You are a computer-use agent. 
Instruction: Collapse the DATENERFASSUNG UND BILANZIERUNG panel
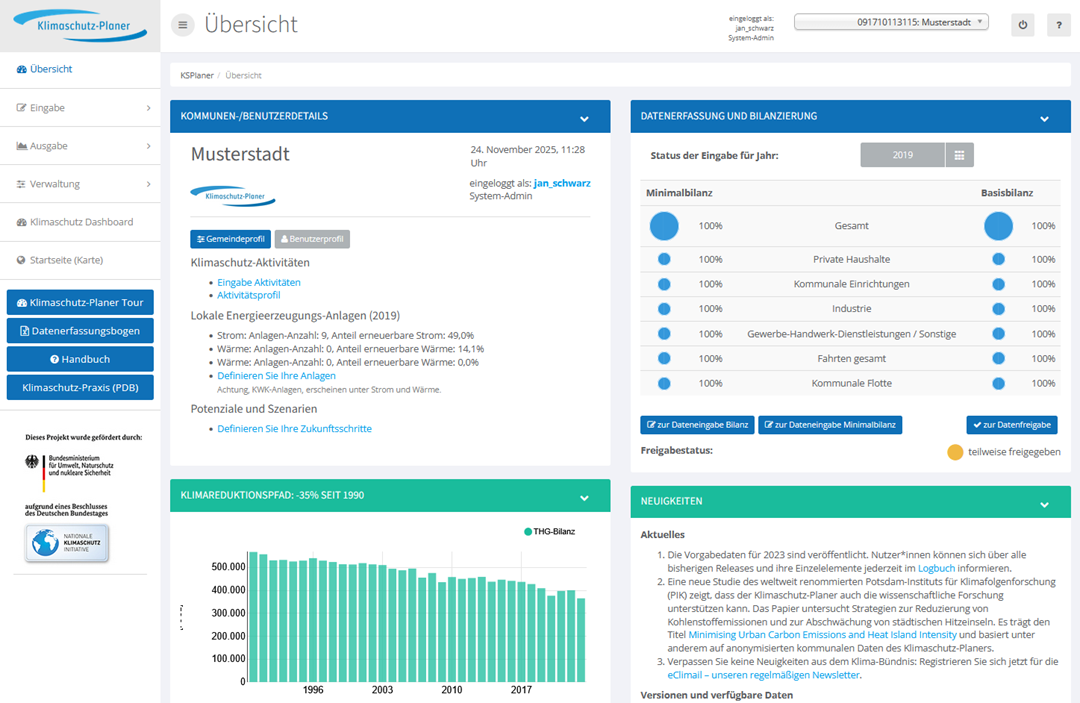(x=1044, y=116)
